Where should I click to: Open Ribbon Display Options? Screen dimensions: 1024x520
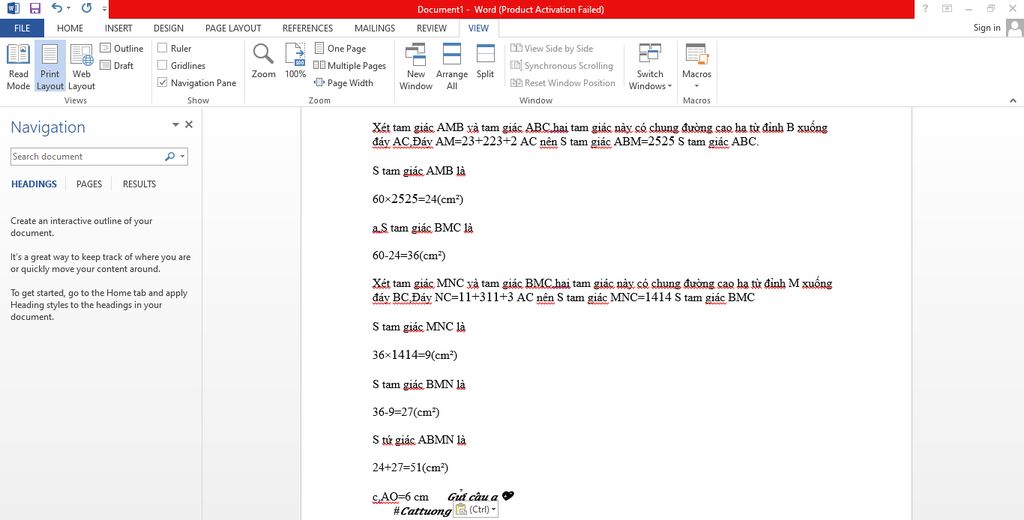point(947,8)
